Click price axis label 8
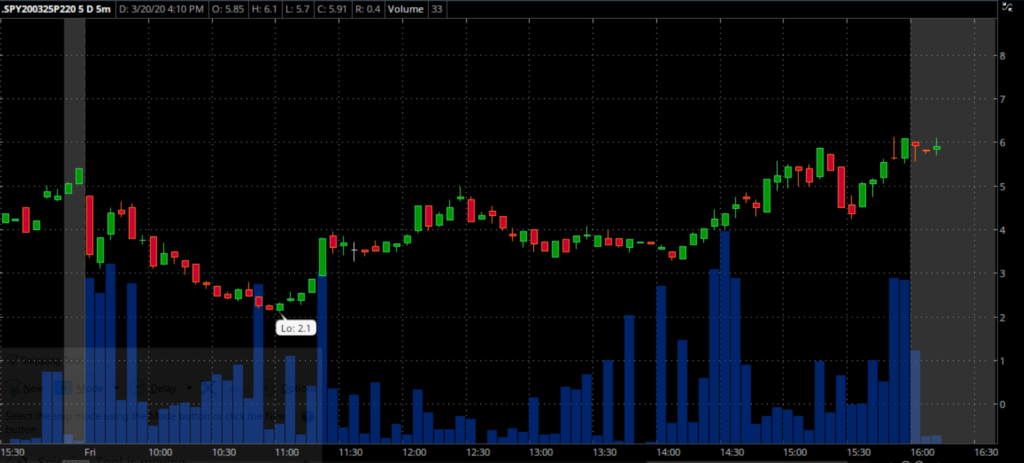The width and height of the screenshot is (1024, 463). 1003,56
